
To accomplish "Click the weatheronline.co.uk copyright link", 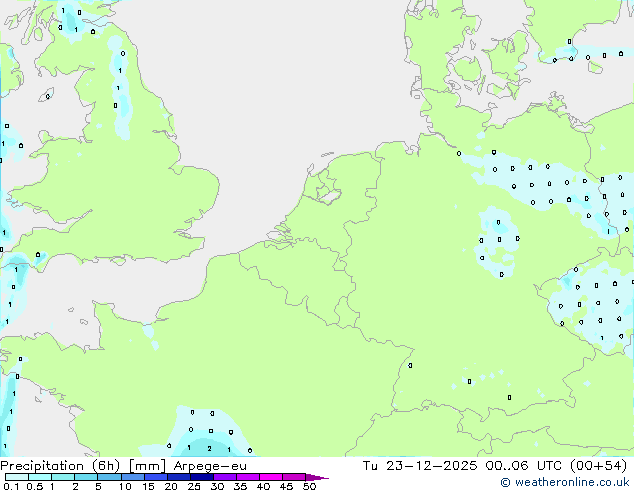I will [564, 482].
